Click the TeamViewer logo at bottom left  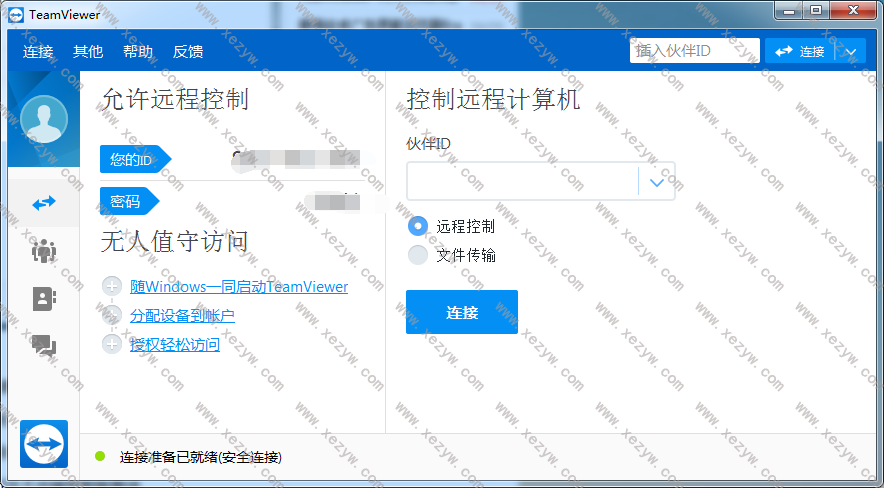point(44,444)
